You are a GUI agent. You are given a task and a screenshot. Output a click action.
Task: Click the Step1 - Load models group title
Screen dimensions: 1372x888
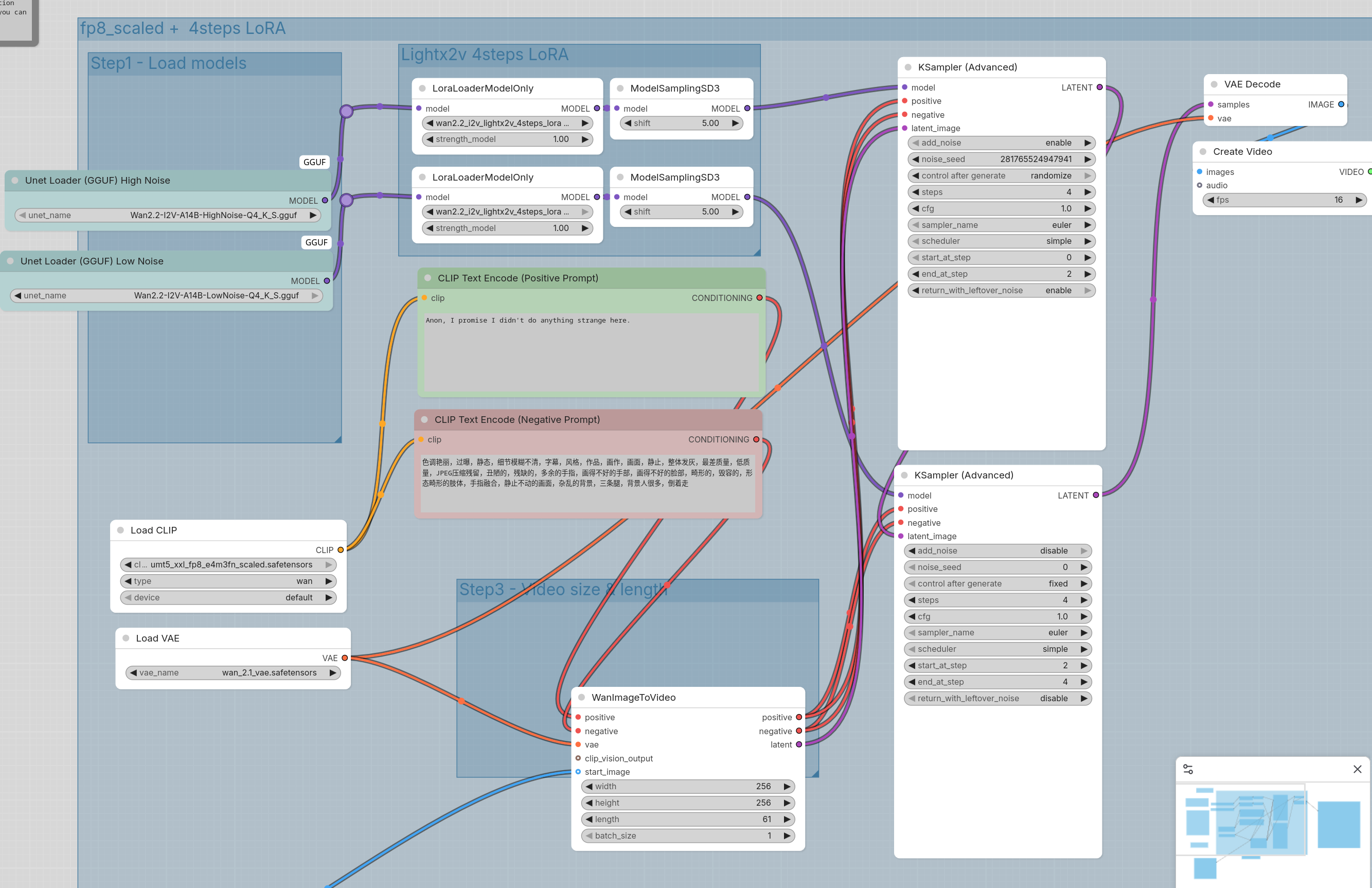point(168,63)
